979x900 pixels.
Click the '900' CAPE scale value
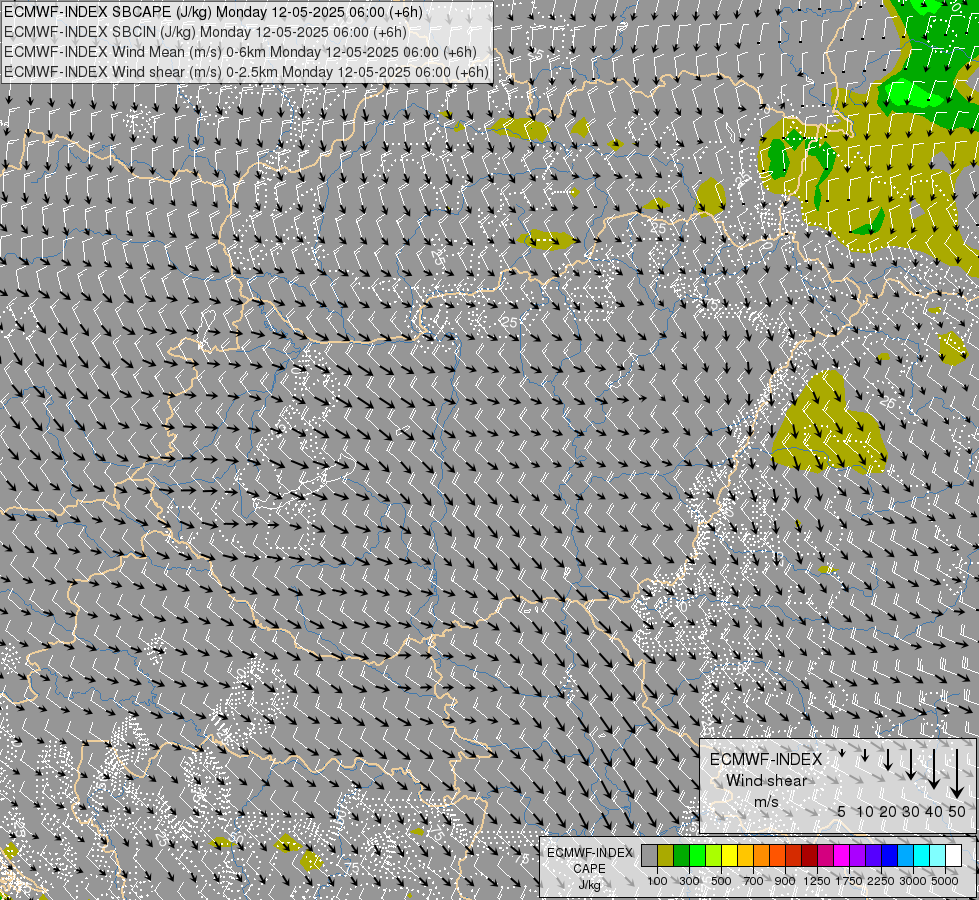[785, 881]
